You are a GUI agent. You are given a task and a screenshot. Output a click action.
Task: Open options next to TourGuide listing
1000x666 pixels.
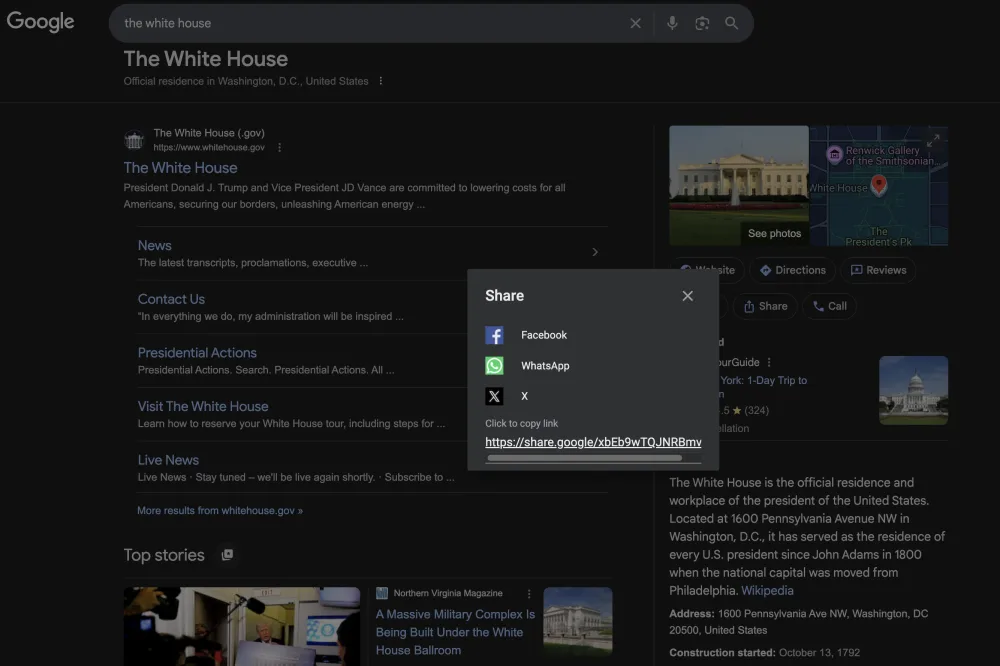tap(769, 362)
